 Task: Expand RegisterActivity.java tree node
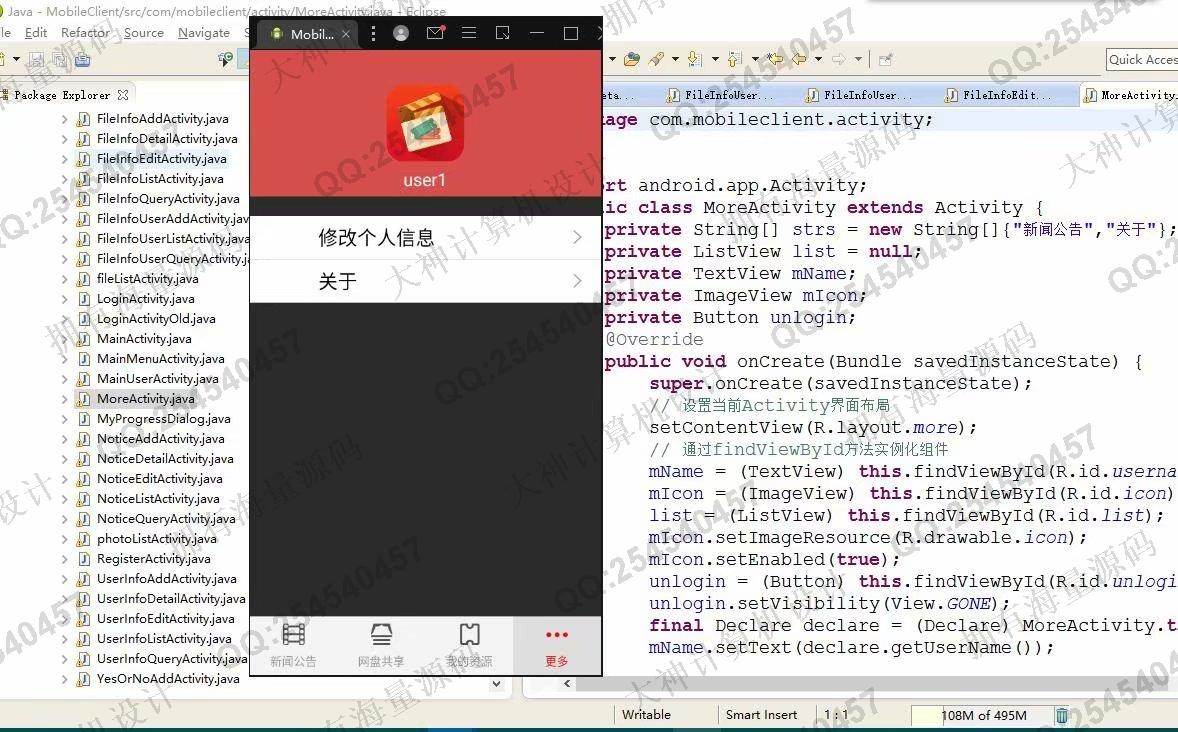(x=65, y=559)
